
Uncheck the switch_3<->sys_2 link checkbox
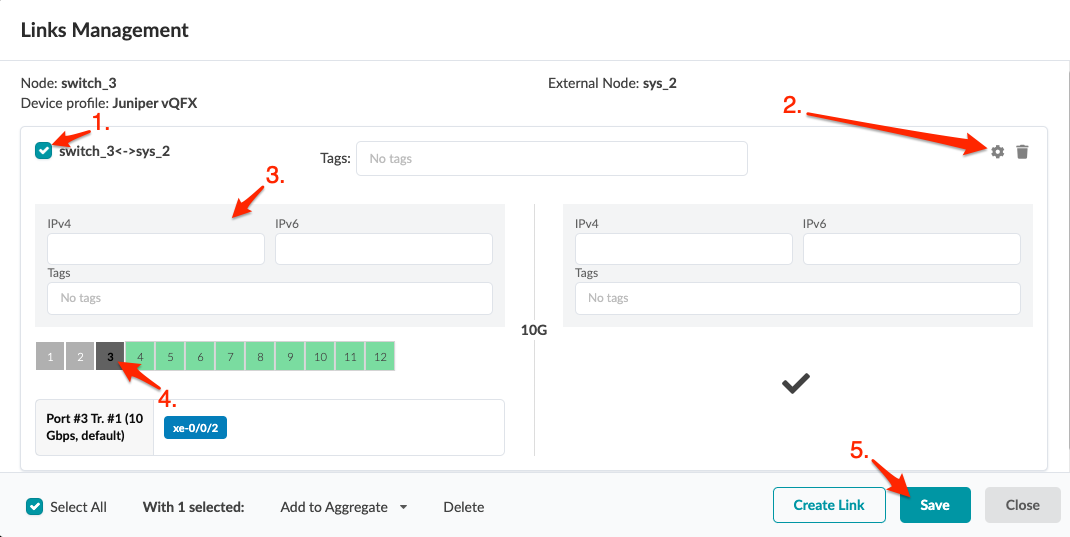click(43, 151)
